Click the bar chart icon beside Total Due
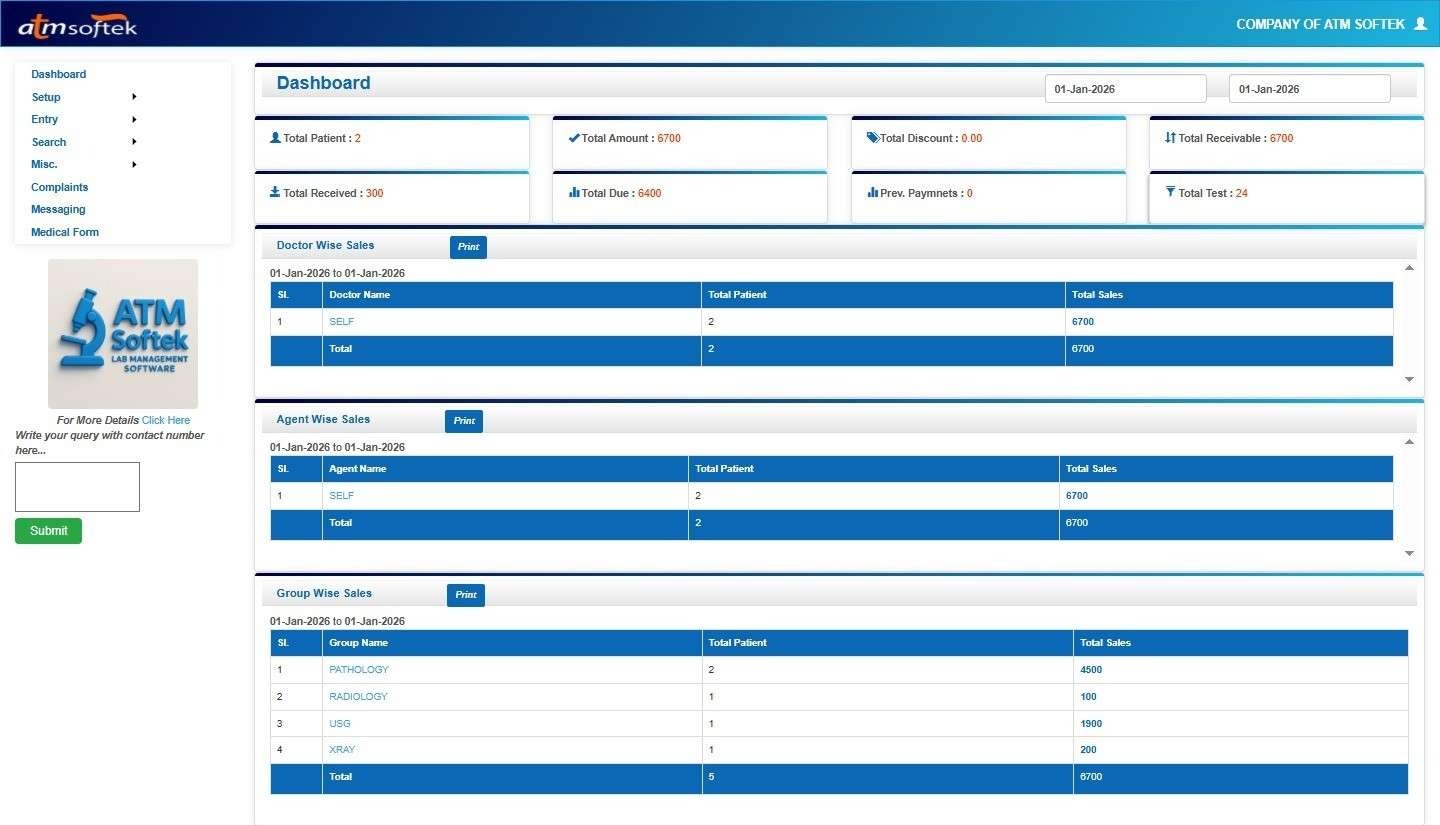The width and height of the screenshot is (1440, 825). point(573,192)
